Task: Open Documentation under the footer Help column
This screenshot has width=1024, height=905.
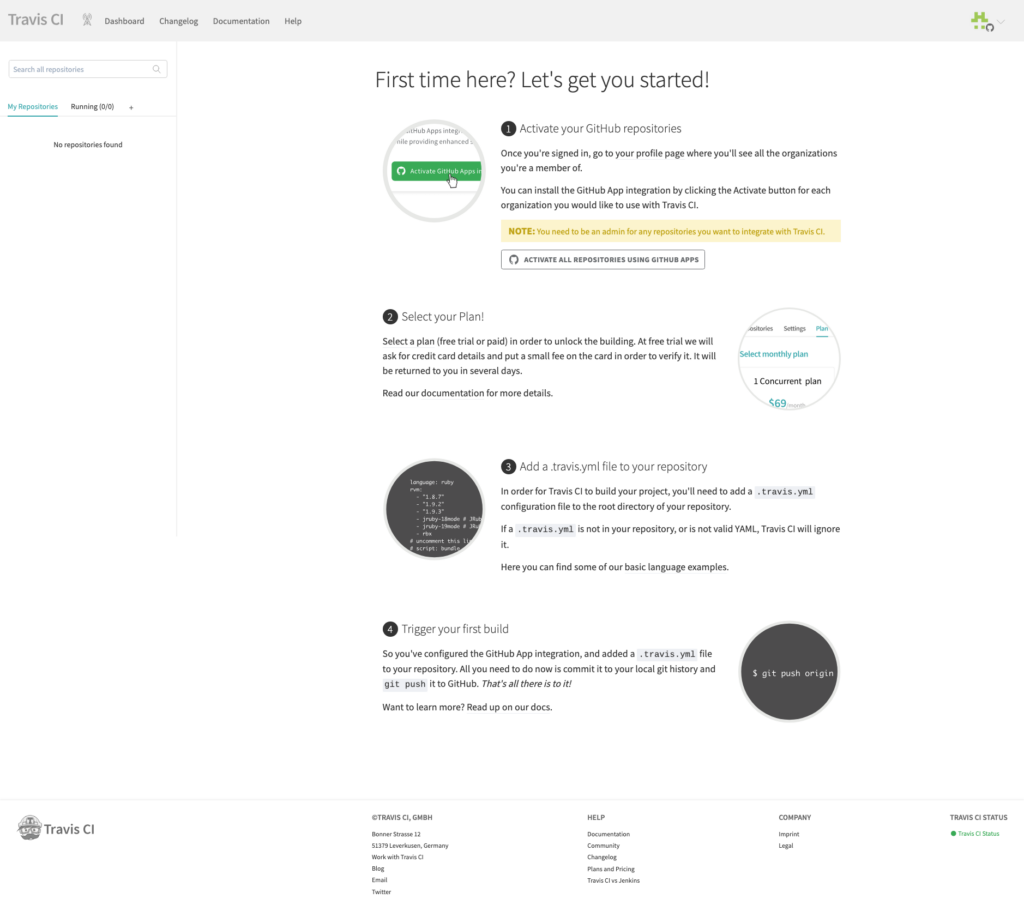Action: [609, 834]
